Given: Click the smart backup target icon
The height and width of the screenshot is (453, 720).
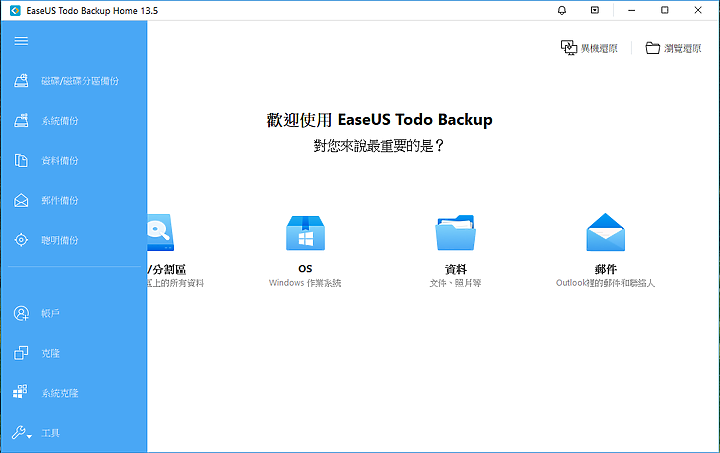Looking at the screenshot, I should (x=21, y=240).
